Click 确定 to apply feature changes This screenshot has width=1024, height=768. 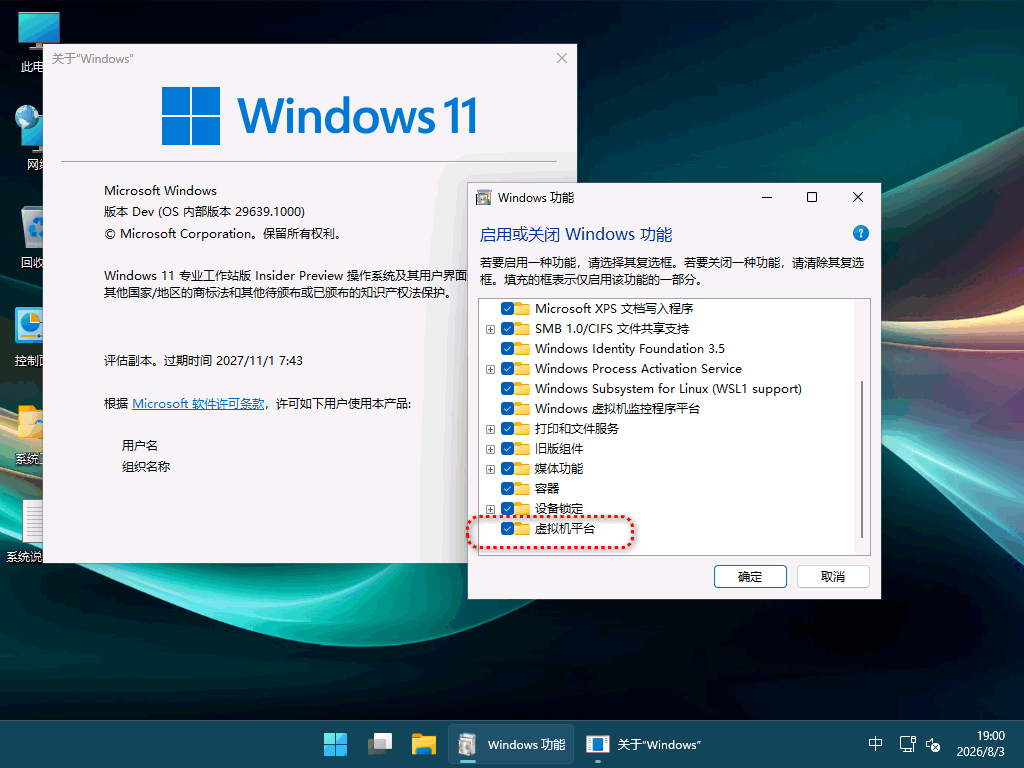pos(750,577)
